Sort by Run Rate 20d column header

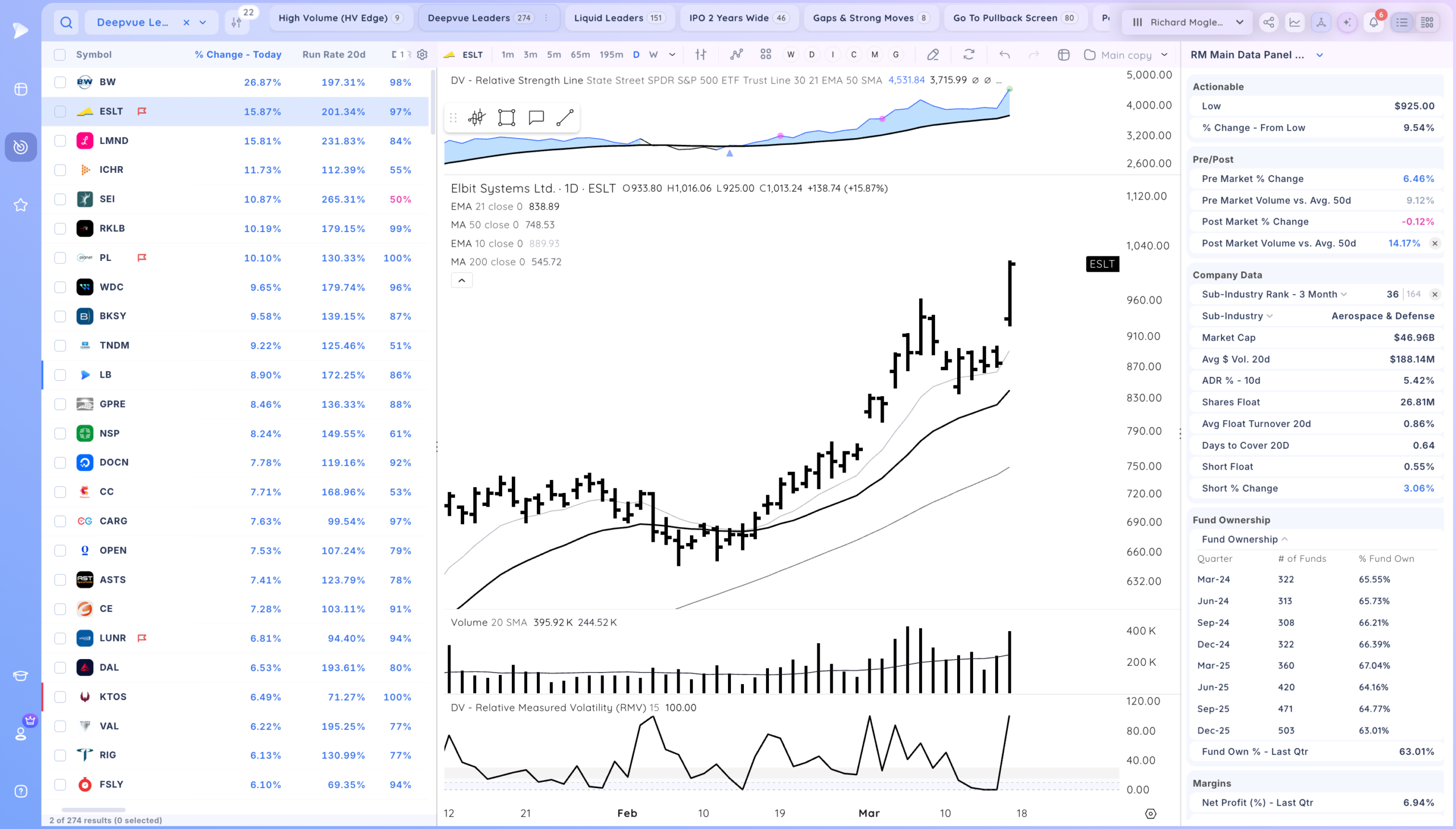[x=334, y=55]
